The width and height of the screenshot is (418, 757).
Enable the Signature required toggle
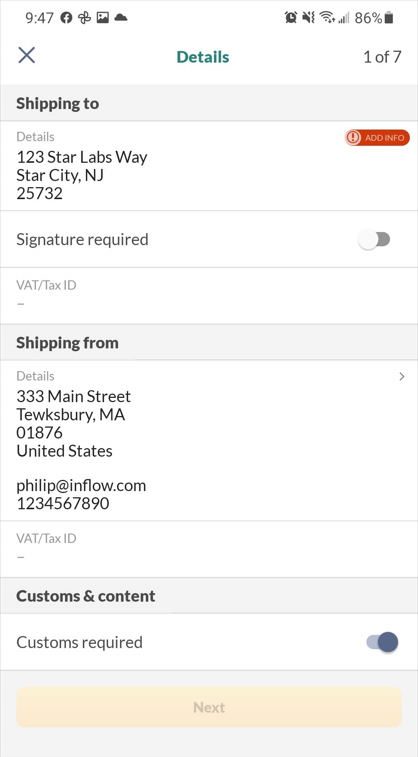[x=375, y=239]
